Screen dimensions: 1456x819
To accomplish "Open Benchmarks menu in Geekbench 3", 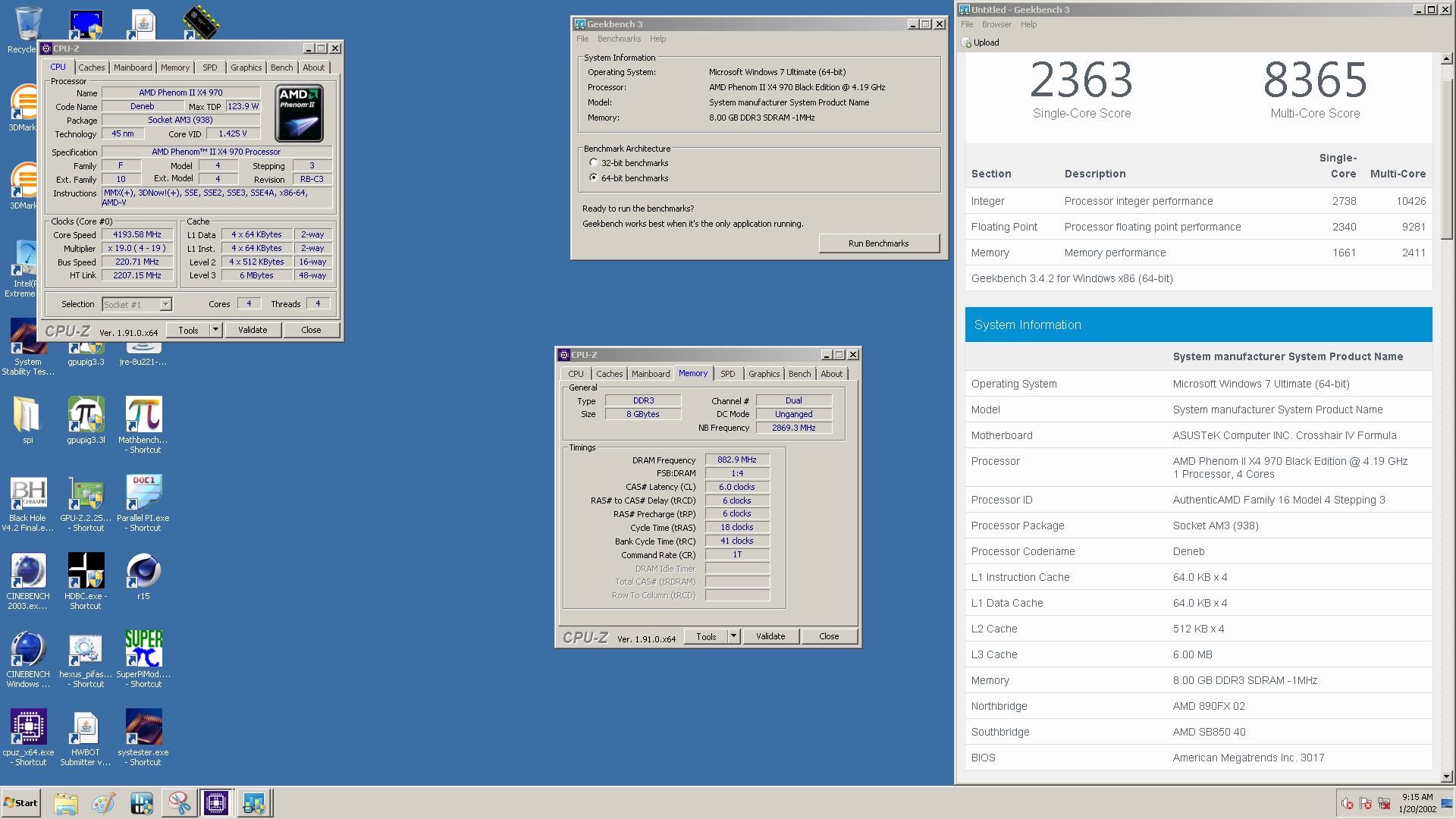I will [619, 39].
